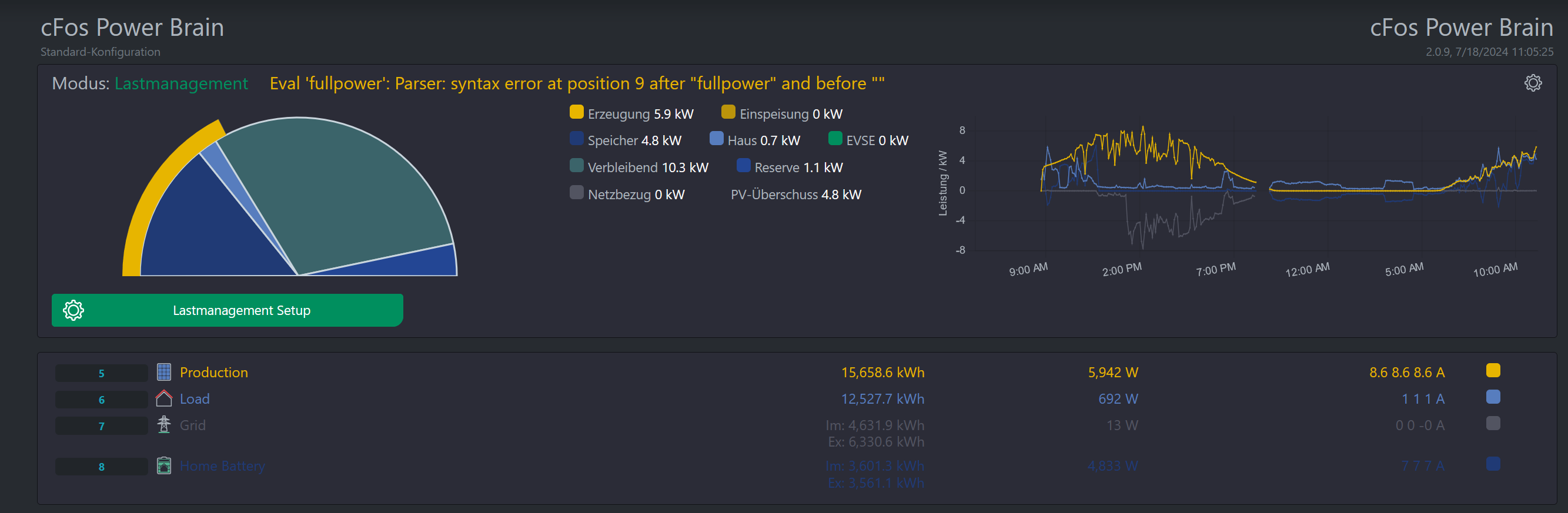
Task: Click the 8.6 8.6 8.6 A current value
Action: coord(1407,373)
